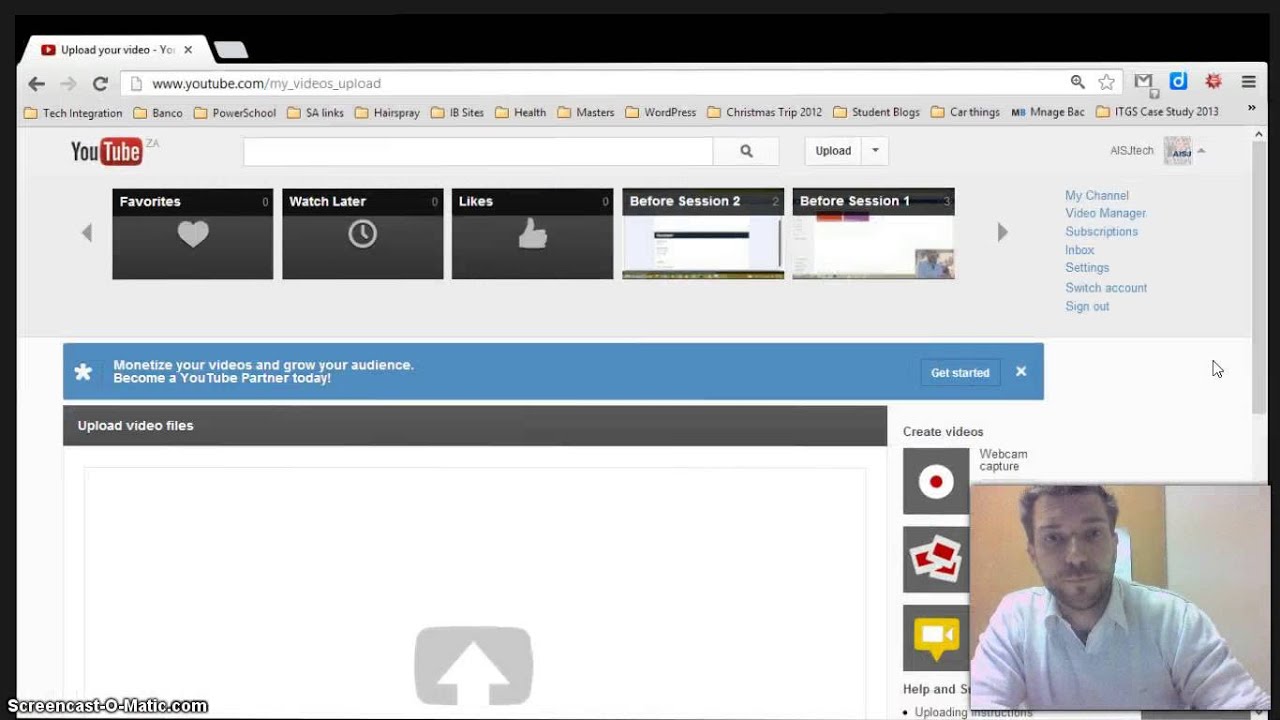Click the search magnifier button on YouTube

(746, 151)
